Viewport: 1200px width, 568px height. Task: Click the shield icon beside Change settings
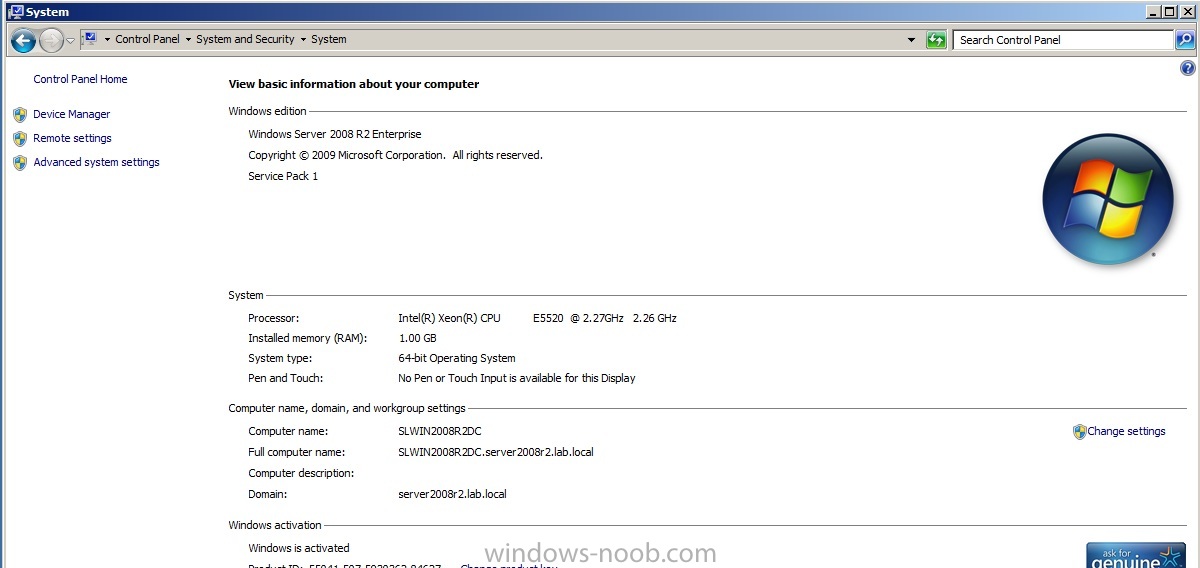pyautogui.click(x=1079, y=432)
